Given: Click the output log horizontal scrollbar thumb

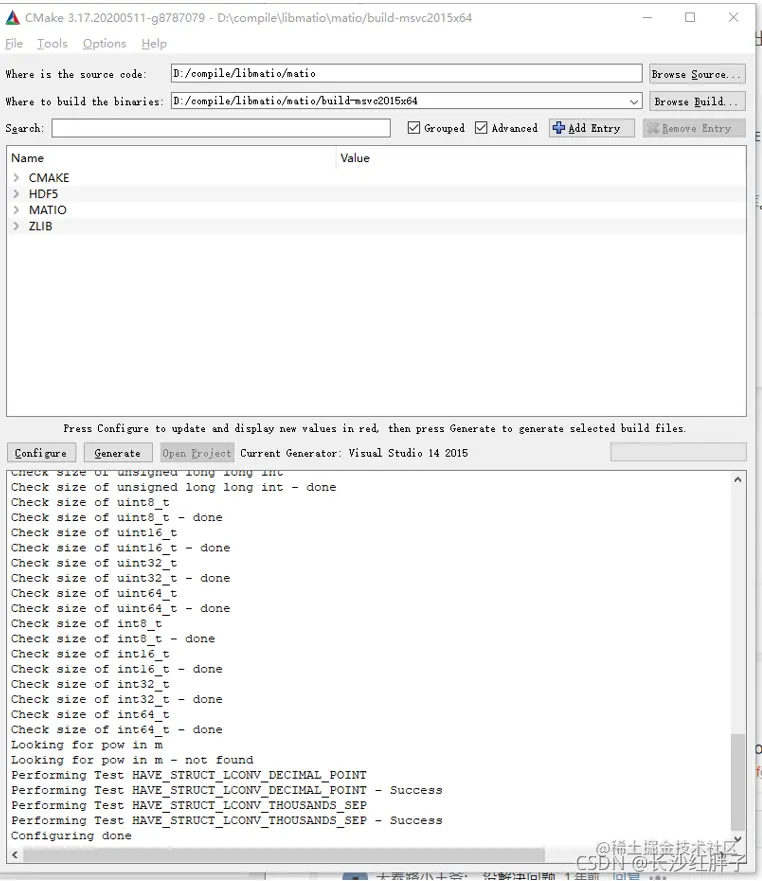Looking at the screenshot, I should (284, 855).
